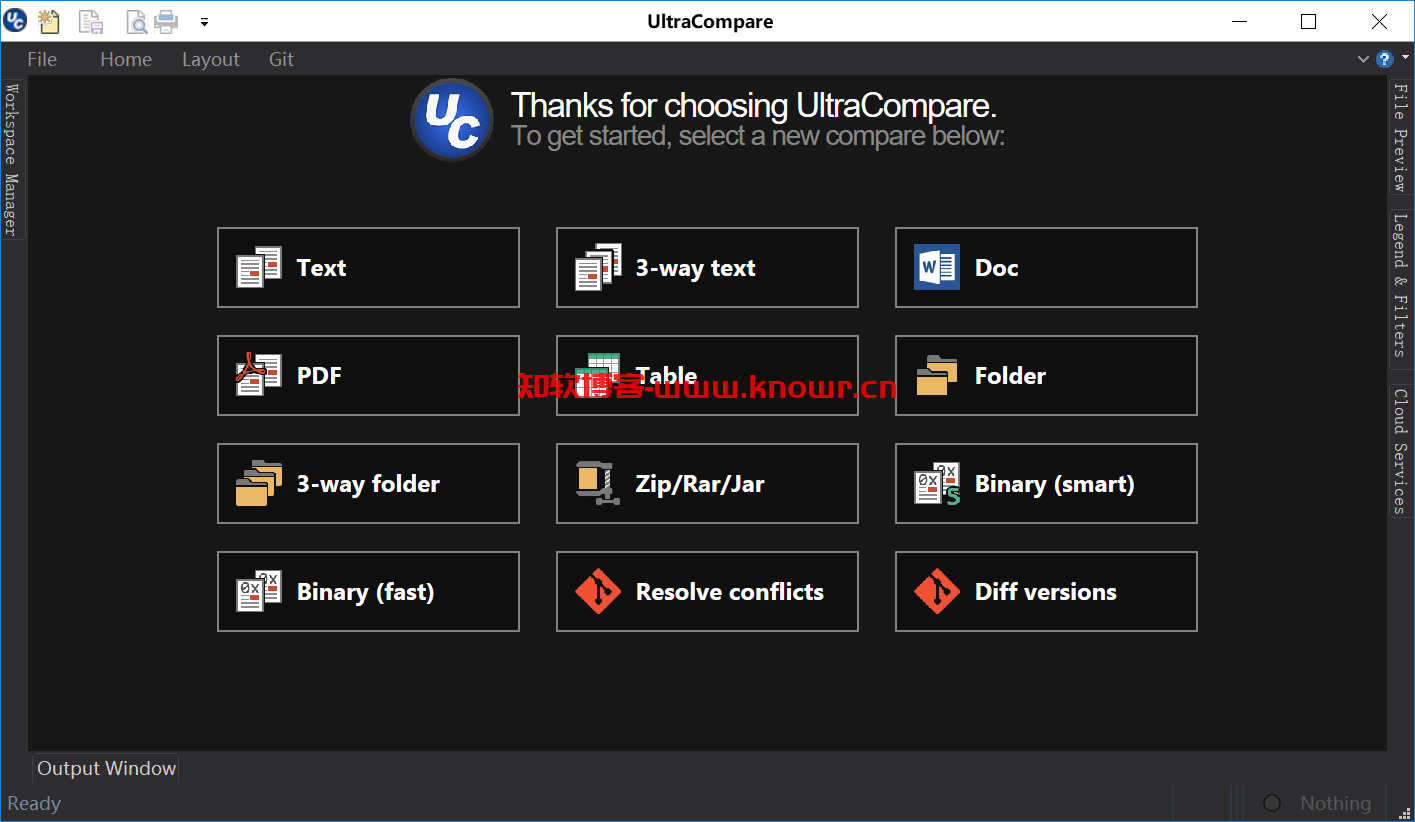Collapse the ribbon with the chevron

click(1363, 59)
